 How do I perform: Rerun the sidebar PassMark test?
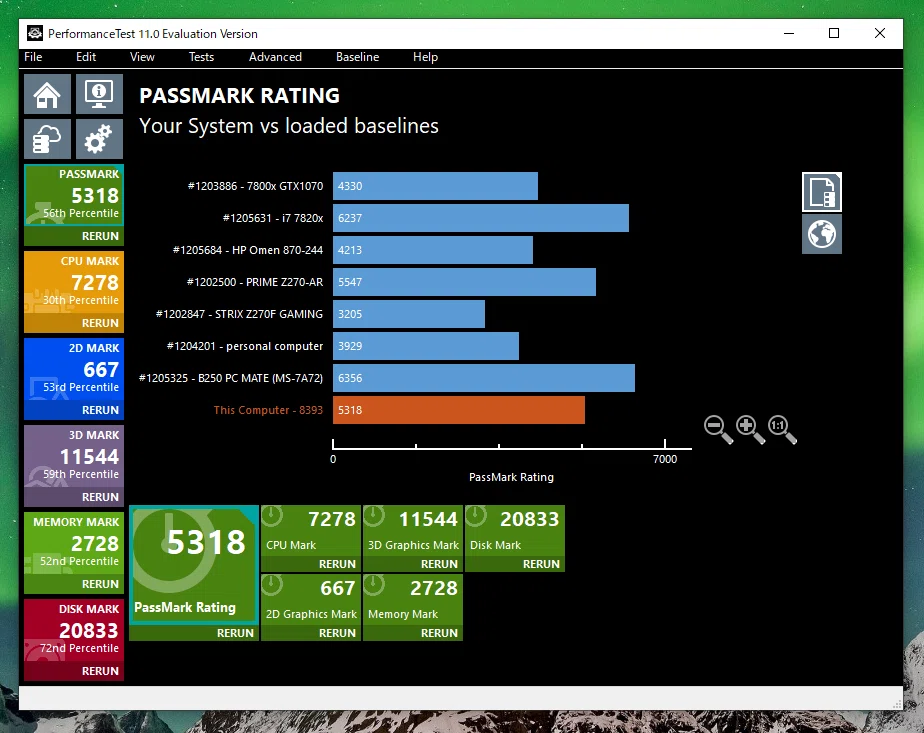(x=74, y=236)
